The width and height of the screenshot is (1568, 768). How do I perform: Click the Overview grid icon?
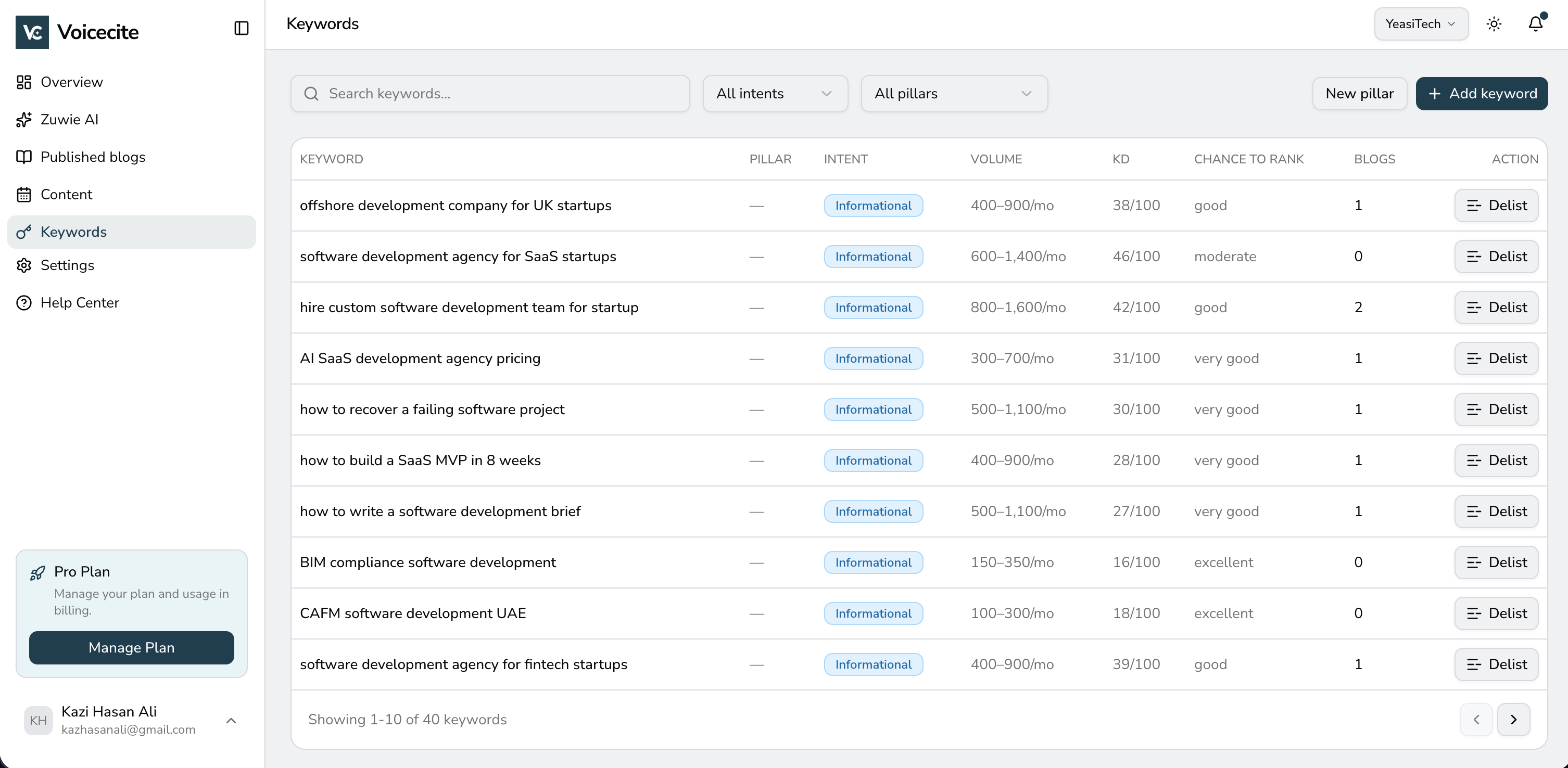pos(24,82)
